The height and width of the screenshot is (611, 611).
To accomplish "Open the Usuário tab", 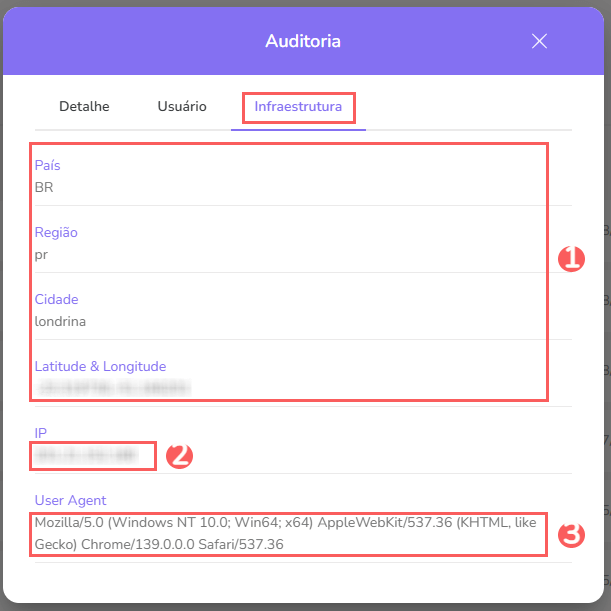I will point(182,106).
